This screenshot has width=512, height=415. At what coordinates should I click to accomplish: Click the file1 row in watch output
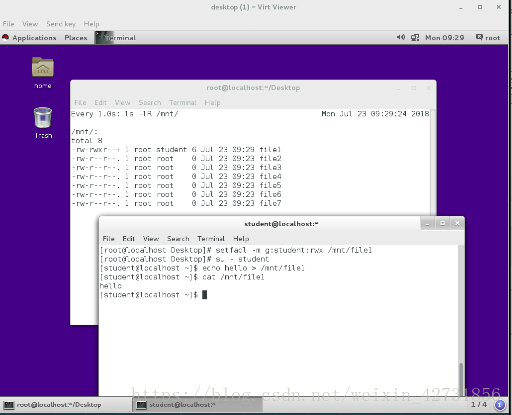[176, 149]
